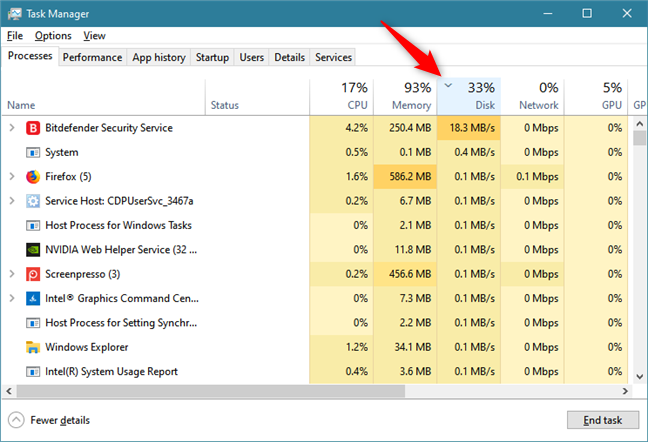Click the Service Host CDPUserSvc gear icon
Image resolution: width=648 pixels, height=442 pixels.
[x=33, y=201]
